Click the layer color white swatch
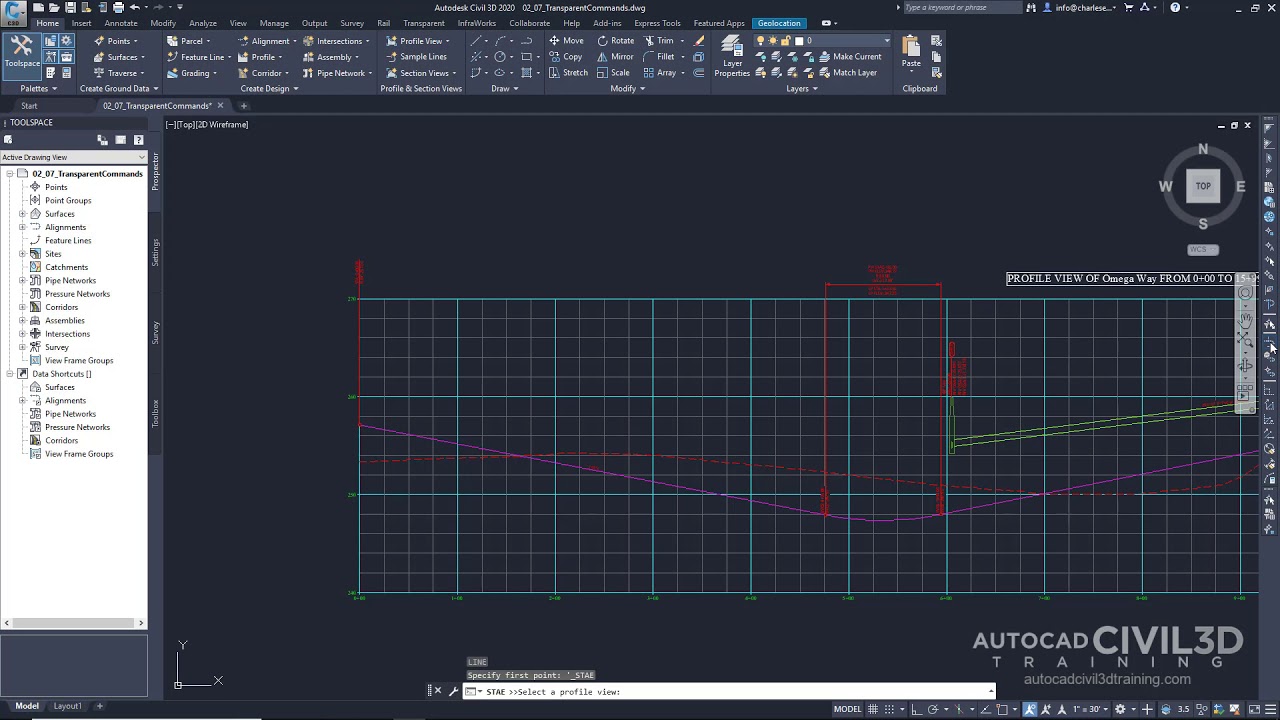The image size is (1280, 720). coord(799,41)
